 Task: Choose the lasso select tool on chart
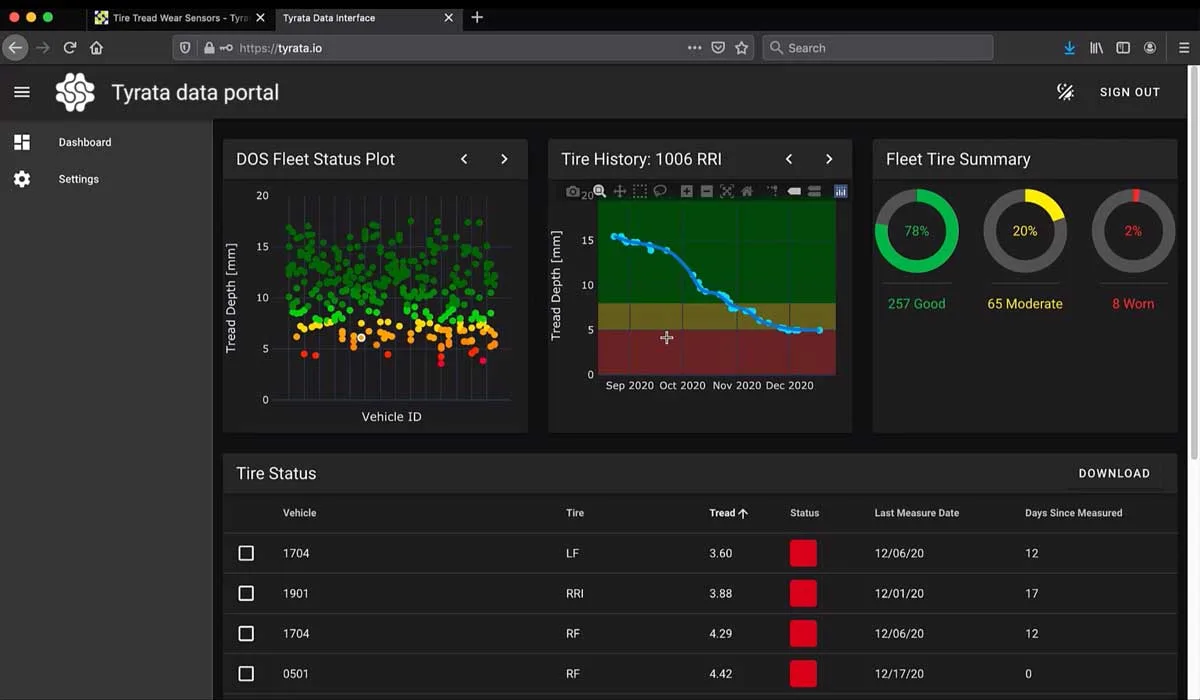(660, 191)
